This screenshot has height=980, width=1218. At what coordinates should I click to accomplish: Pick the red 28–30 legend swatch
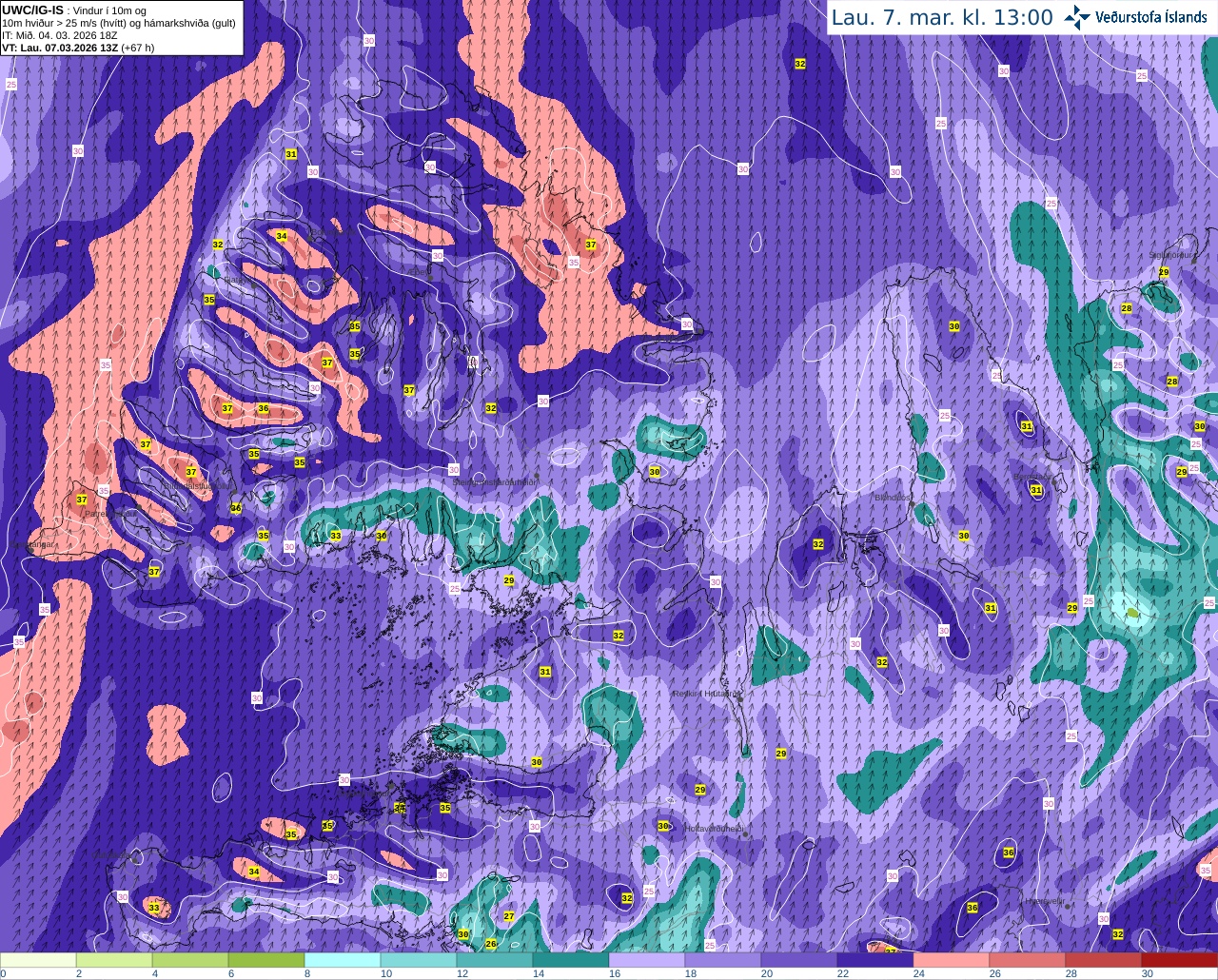click(1104, 960)
